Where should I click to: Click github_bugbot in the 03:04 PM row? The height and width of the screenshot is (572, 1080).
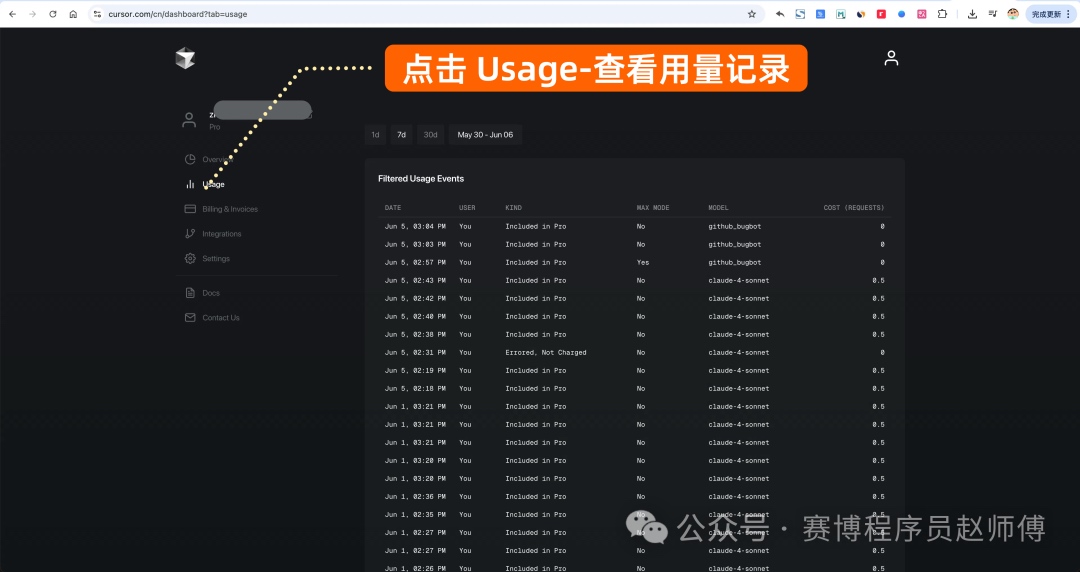tap(735, 226)
